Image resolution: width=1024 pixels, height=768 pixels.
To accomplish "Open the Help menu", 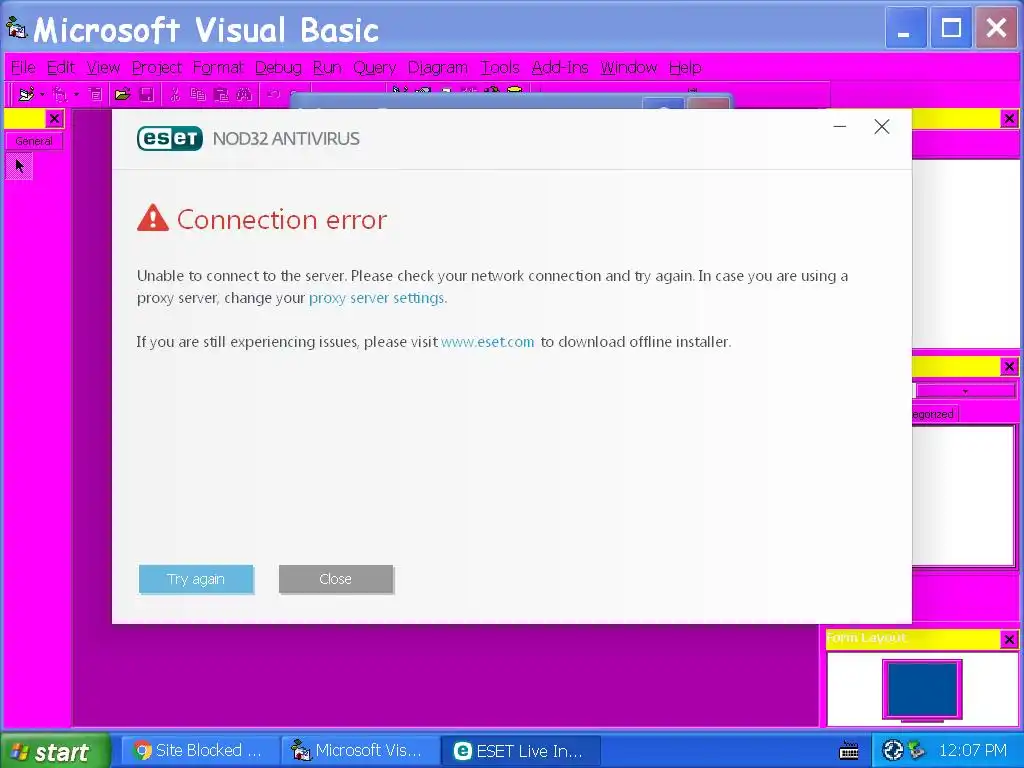I will point(685,67).
